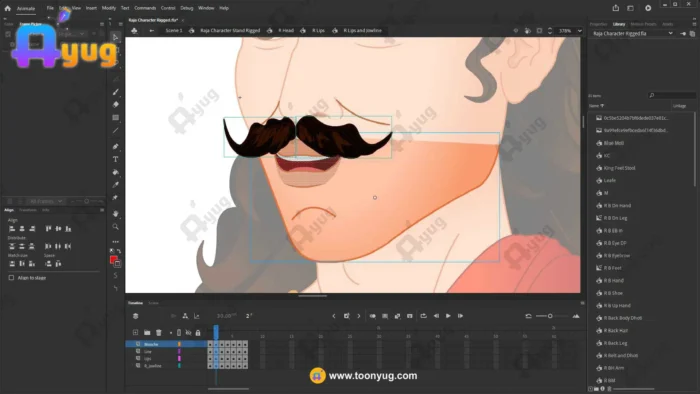Open the File menu

(x=50, y=8)
